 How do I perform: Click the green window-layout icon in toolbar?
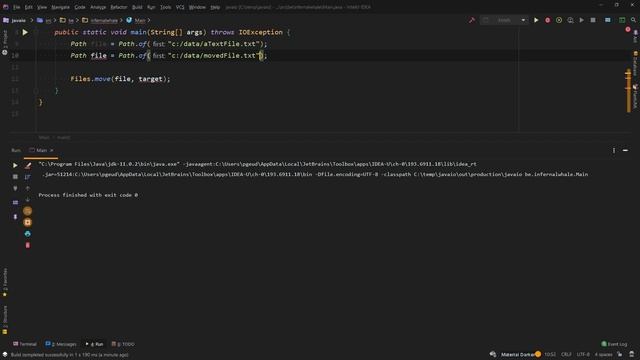[622, 20]
